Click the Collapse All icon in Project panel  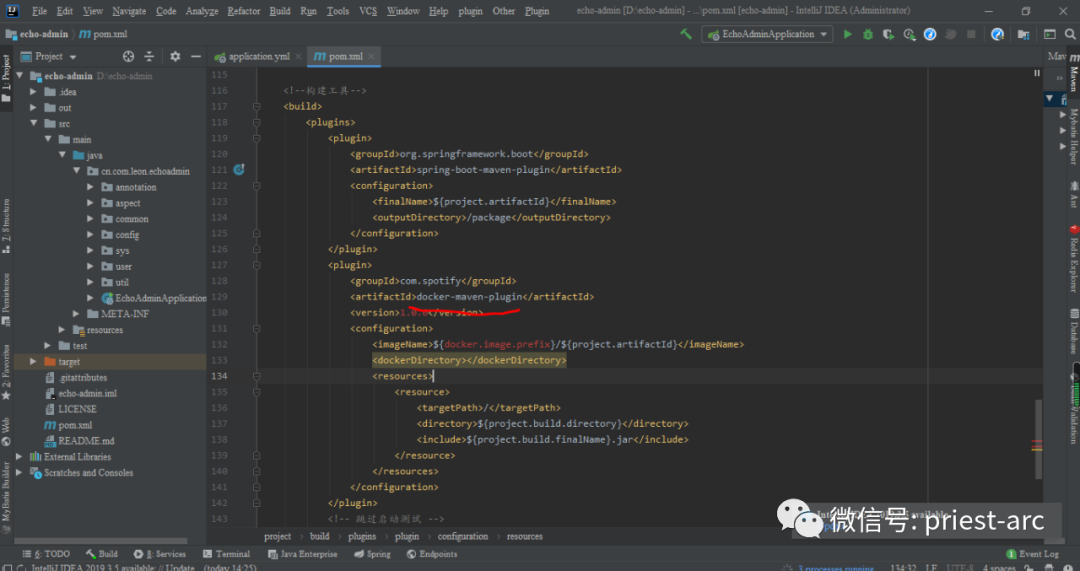click(149, 56)
